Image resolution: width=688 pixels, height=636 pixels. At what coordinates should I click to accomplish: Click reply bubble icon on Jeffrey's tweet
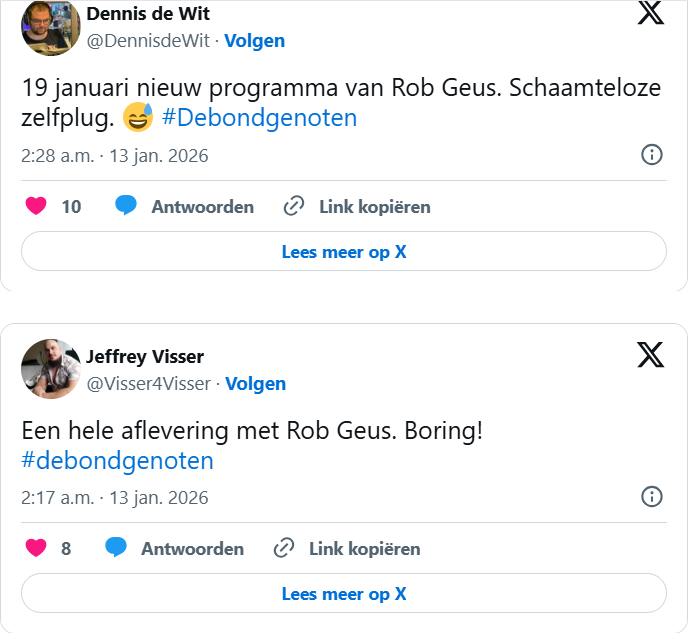coord(116,548)
